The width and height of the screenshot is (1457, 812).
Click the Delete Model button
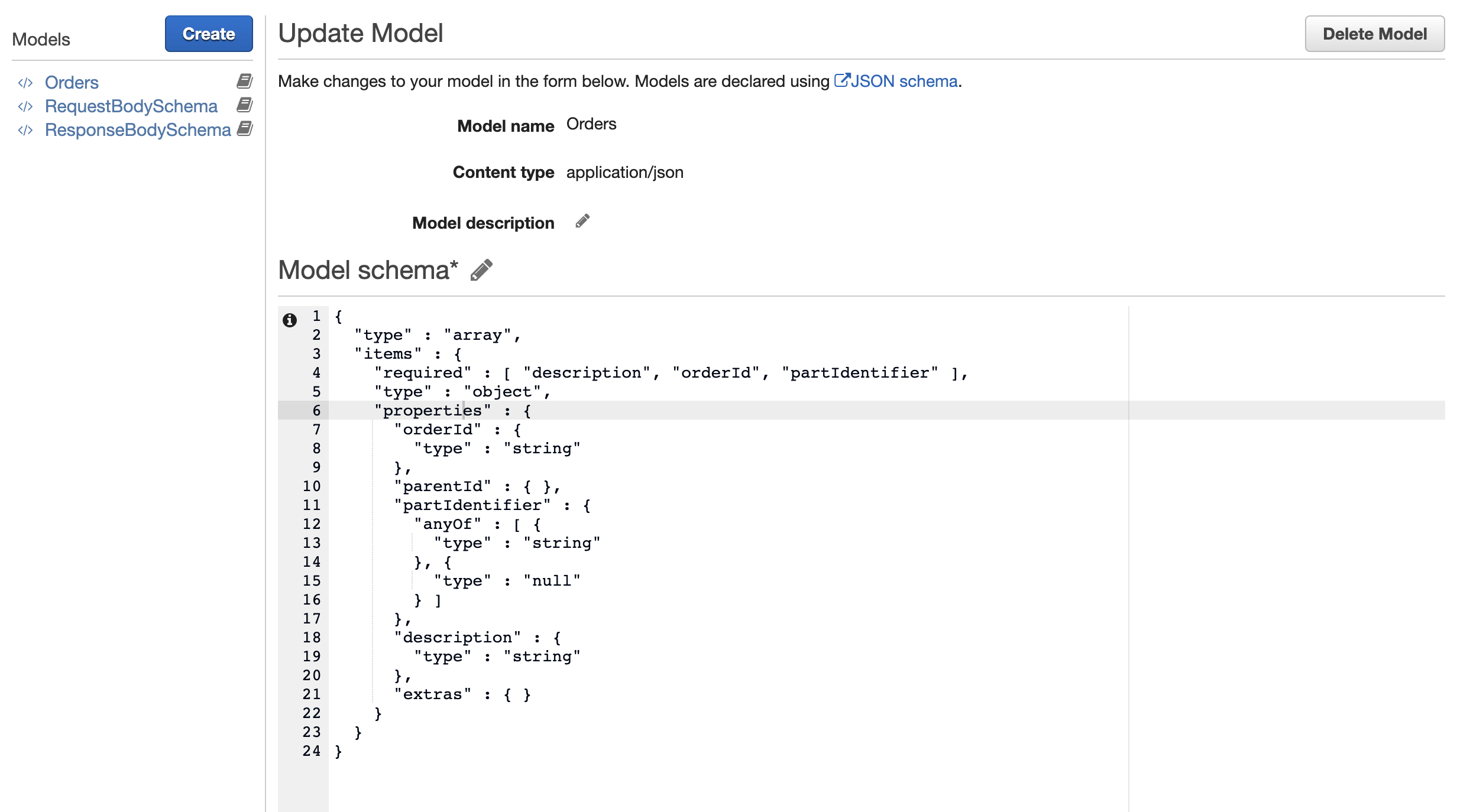(1374, 34)
